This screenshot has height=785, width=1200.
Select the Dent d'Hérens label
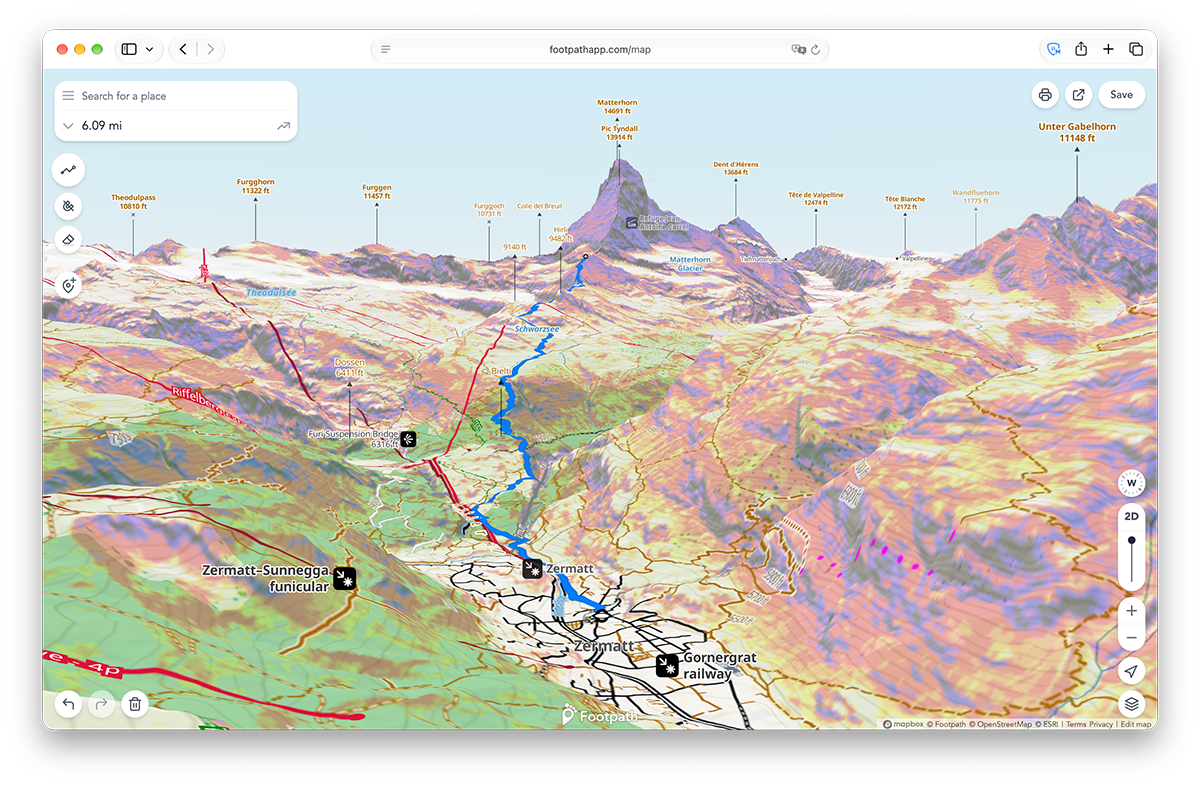click(x=735, y=168)
